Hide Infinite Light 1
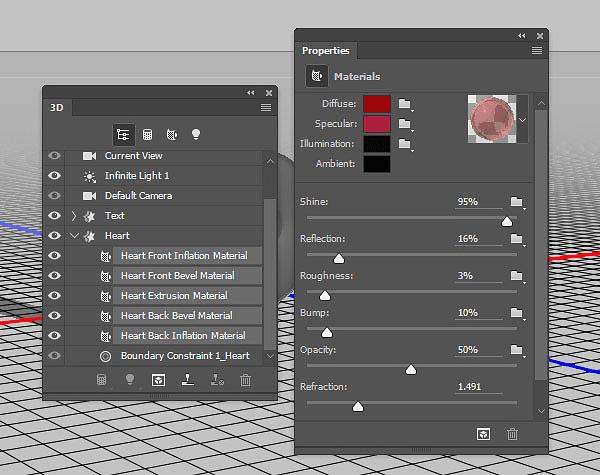The width and height of the screenshot is (600, 475). click(x=54, y=176)
